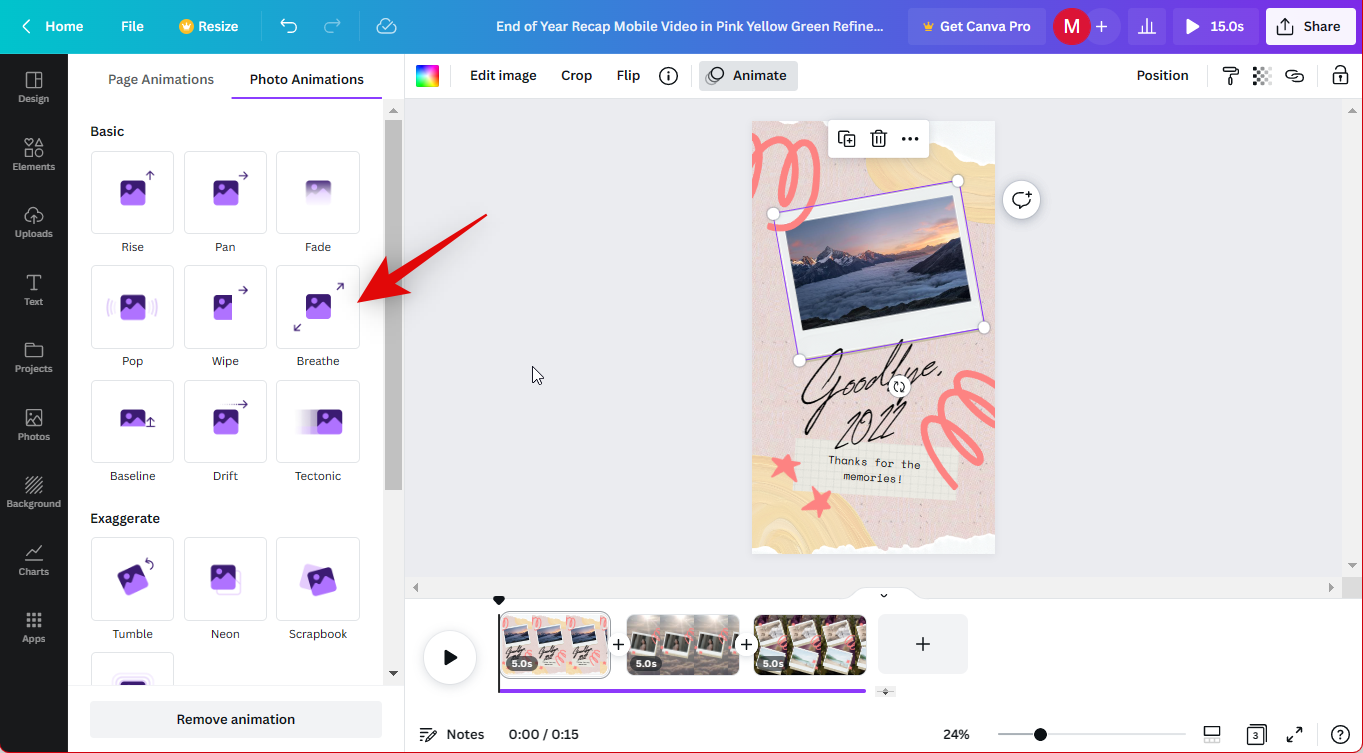This screenshot has height=753, width=1363.
Task: Select the first 5.0s page thumbnail
Action: (555, 645)
